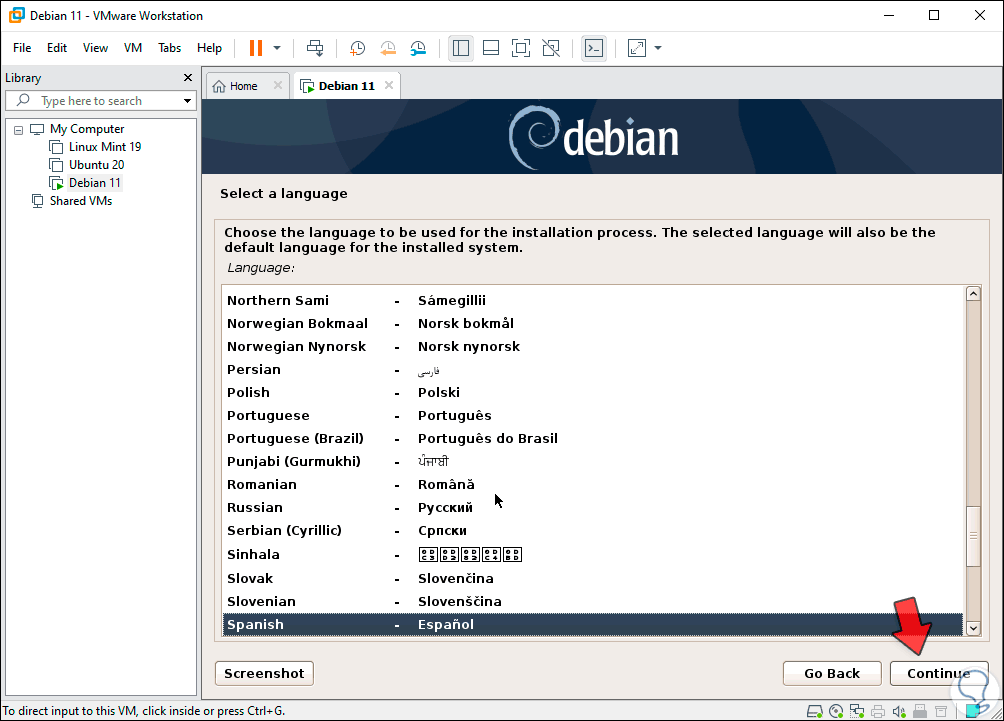Open the Edit menu

(x=56, y=48)
